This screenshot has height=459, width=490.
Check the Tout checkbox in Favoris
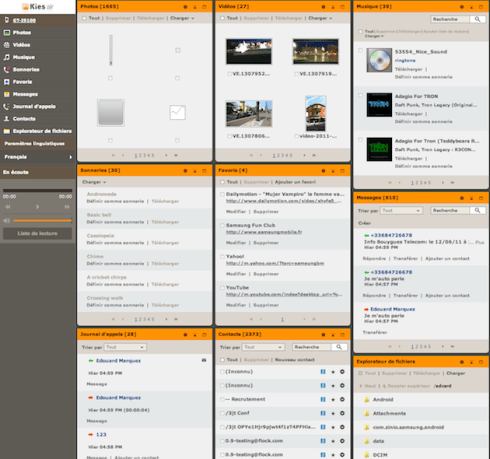tap(222, 182)
